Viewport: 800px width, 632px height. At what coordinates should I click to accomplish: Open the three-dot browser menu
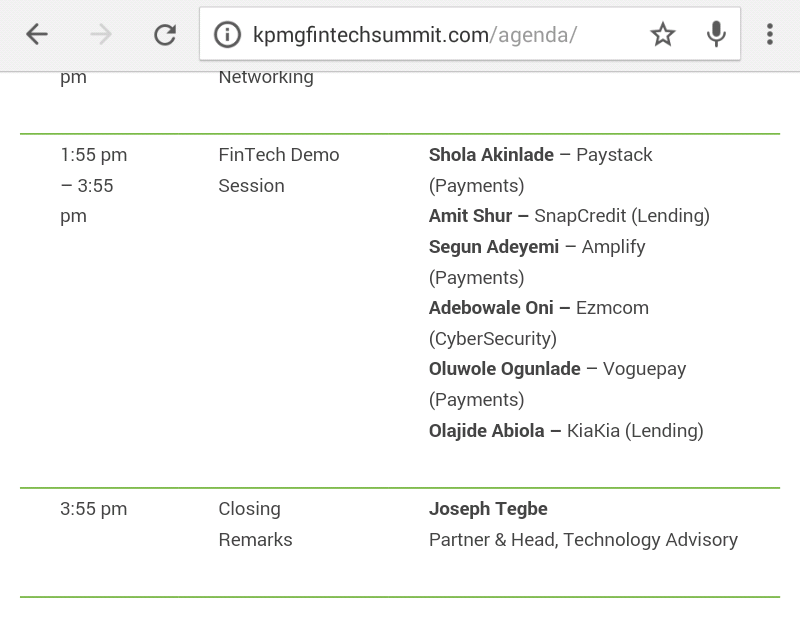pyautogui.click(x=770, y=34)
